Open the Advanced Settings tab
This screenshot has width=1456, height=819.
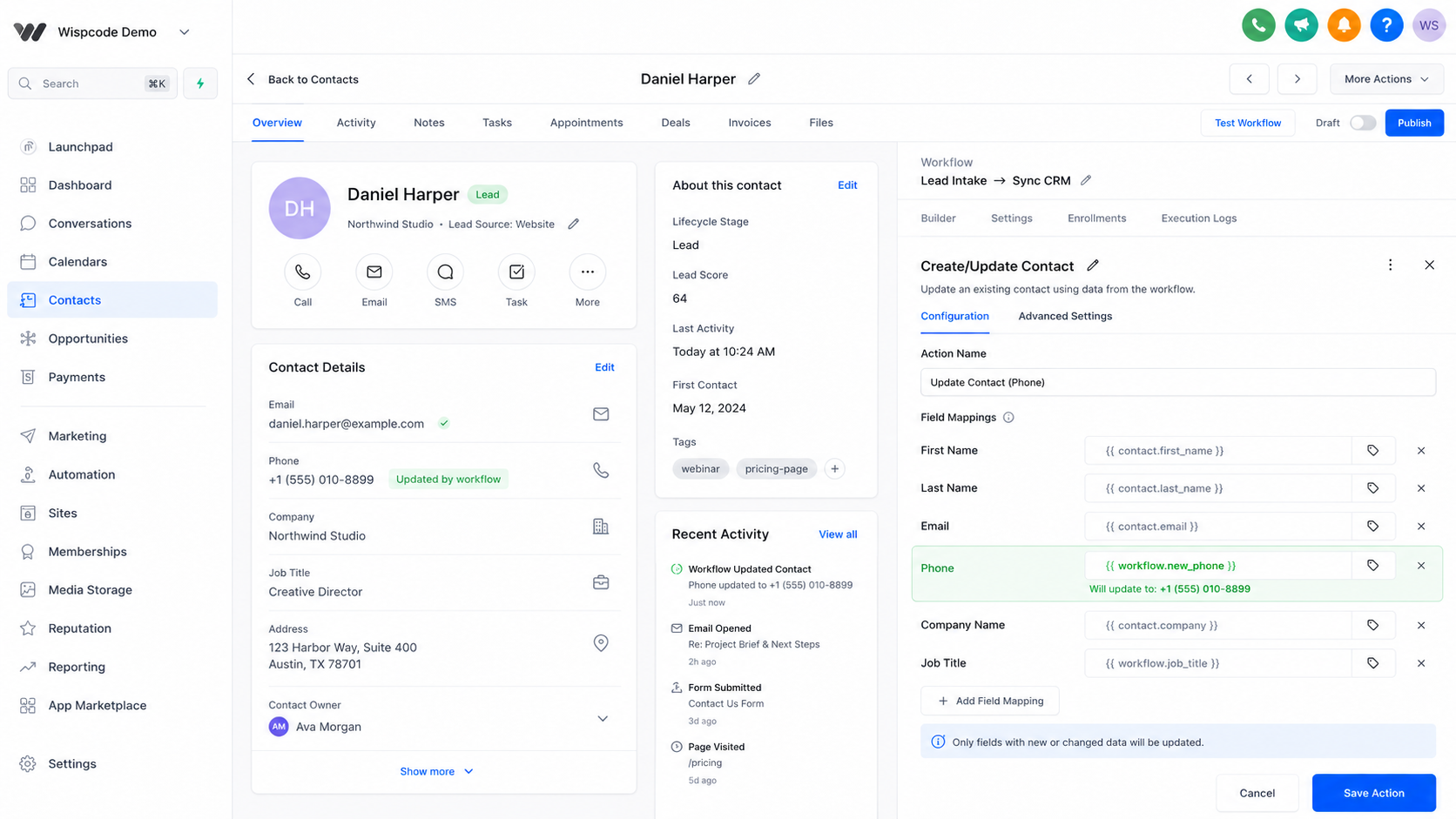click(x=1065, y=316)
